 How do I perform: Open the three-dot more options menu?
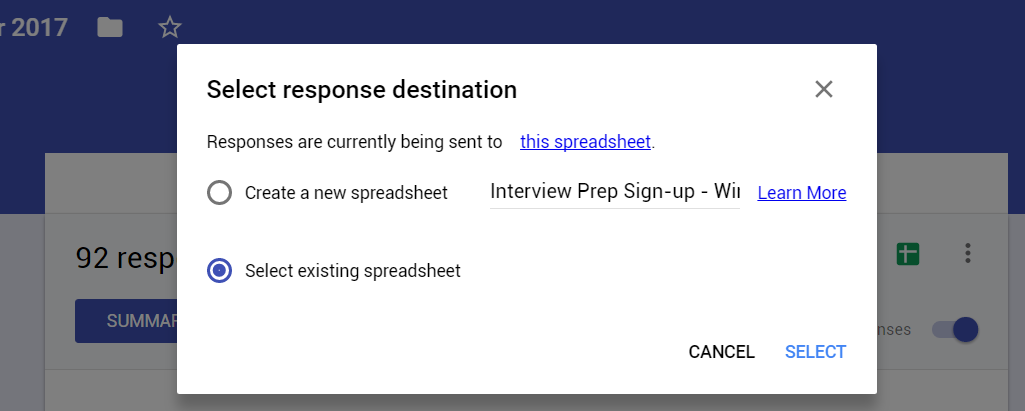[968, 254]
